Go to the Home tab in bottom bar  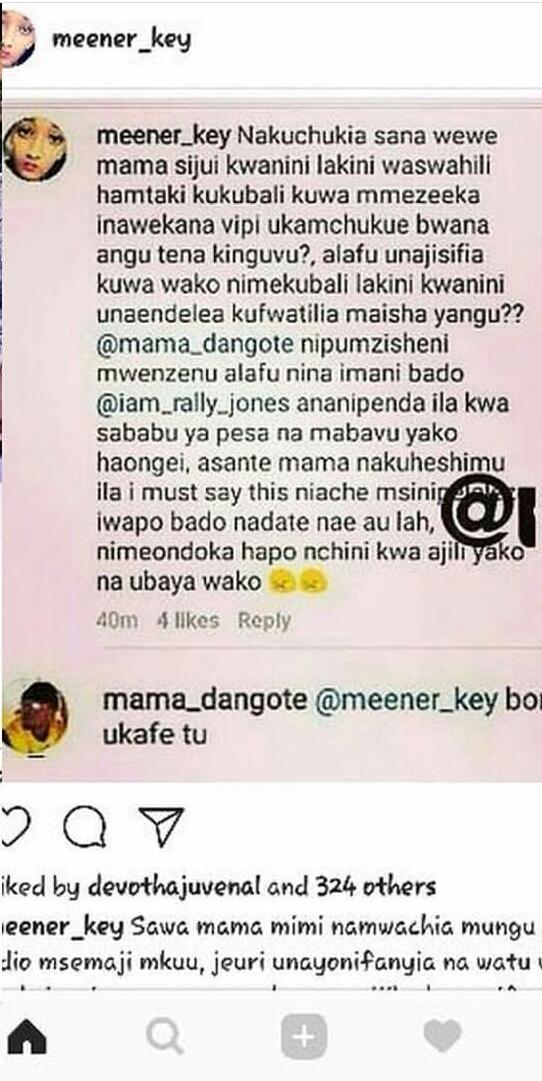pos(27,1036)
